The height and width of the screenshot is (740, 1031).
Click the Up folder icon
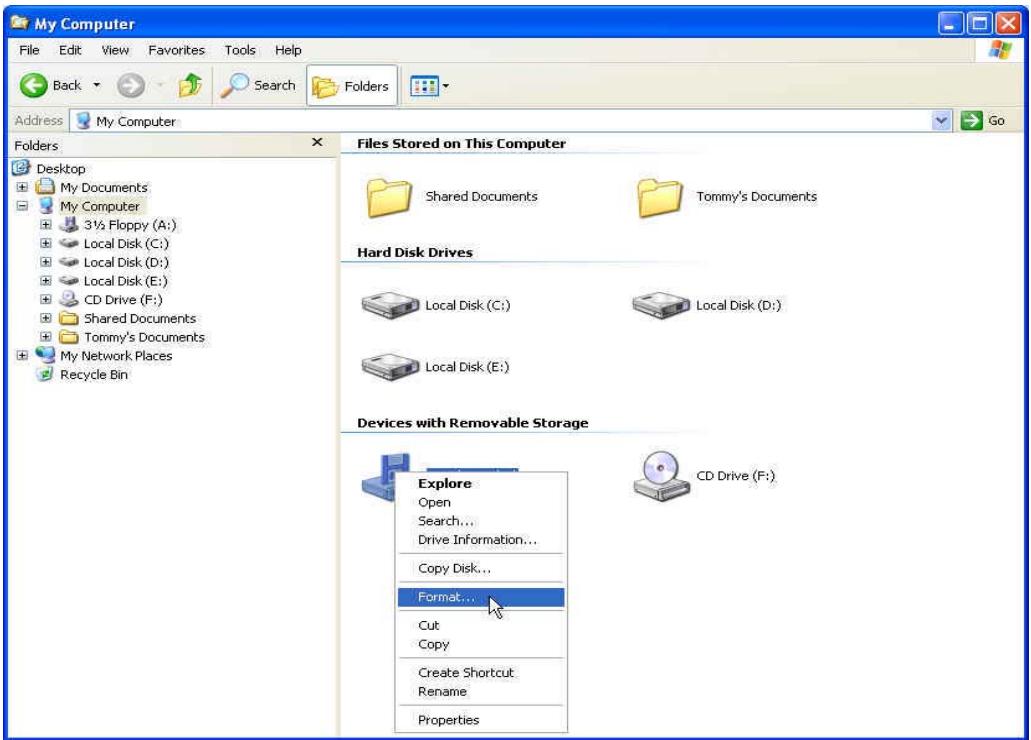[x=190, y=86]
